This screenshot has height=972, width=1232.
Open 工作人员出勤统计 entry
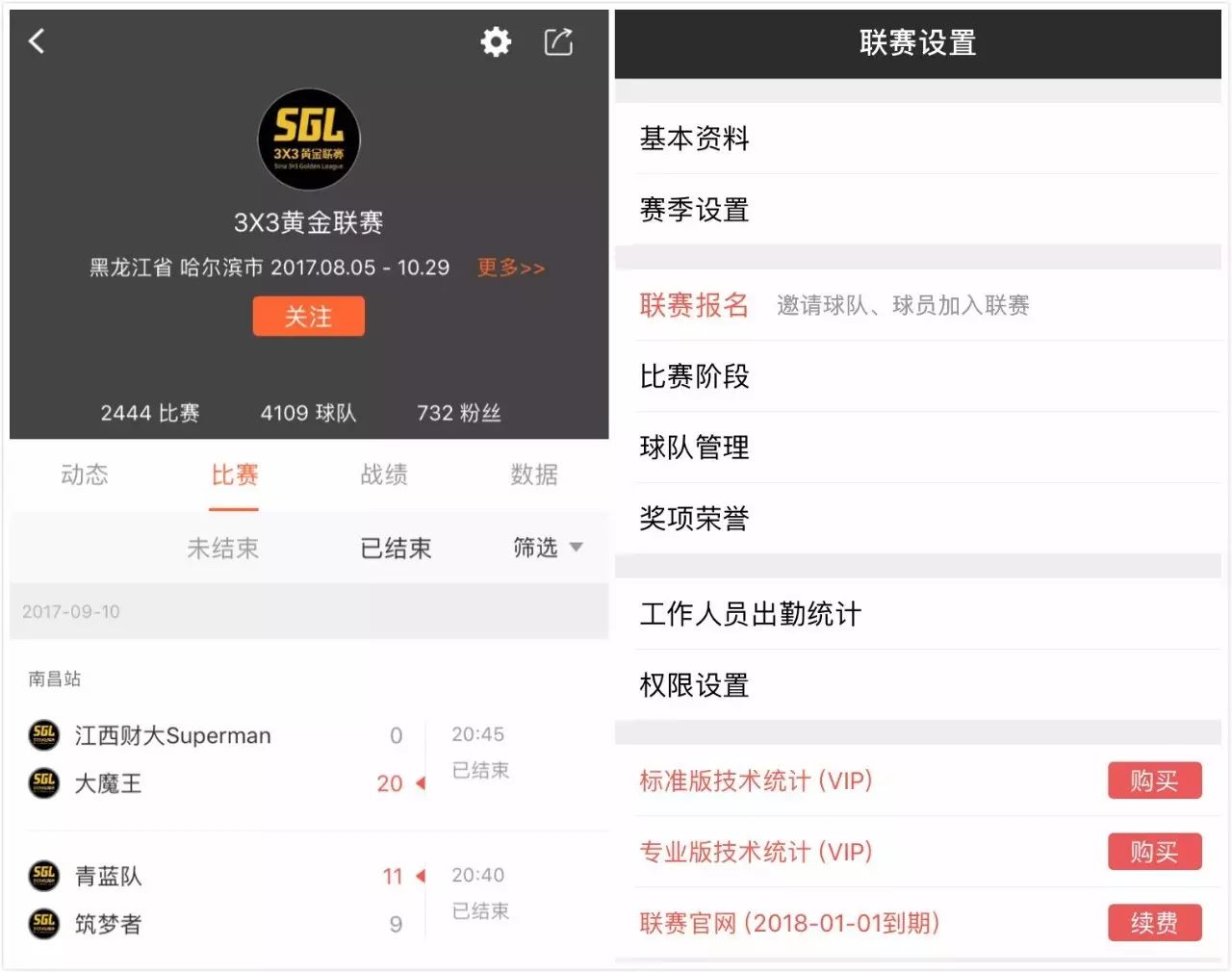(x=918, y=614)
